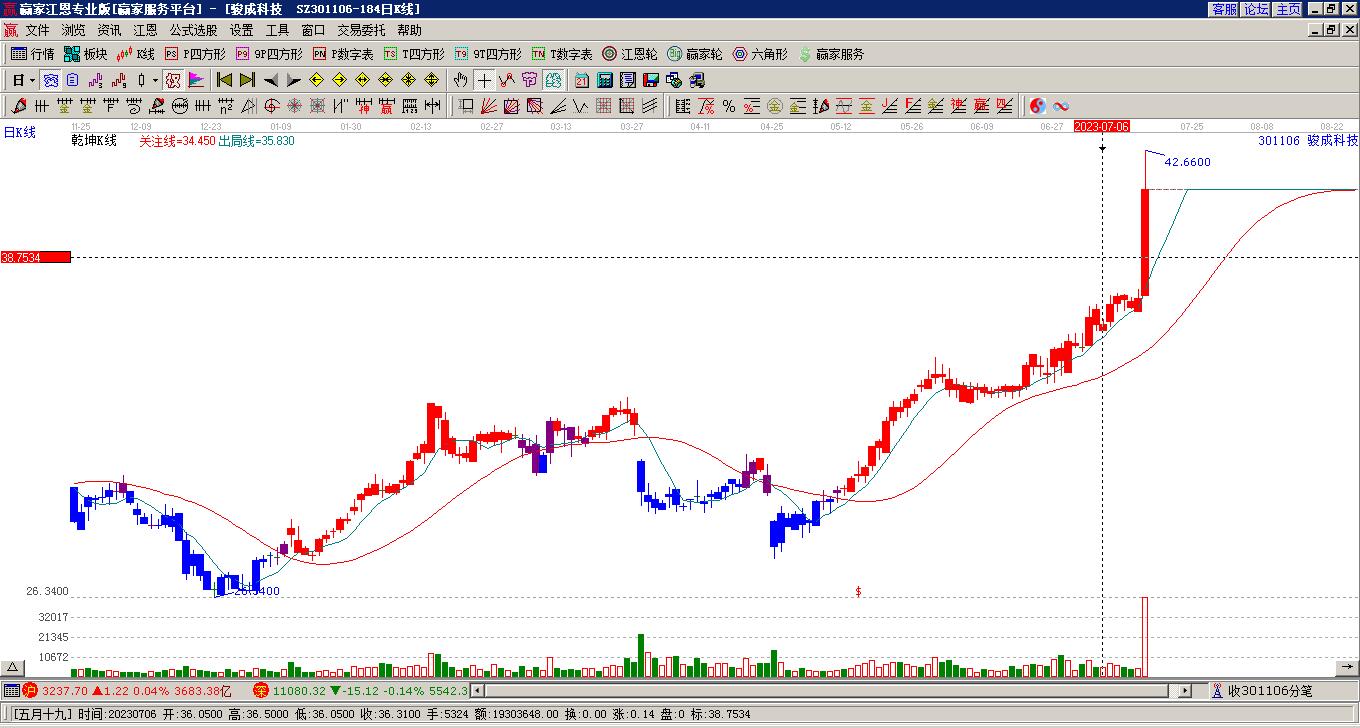1360x728 pixels.
Task: Click the red 神 drawing tool icon
Action: pyautogui.click(x=364, y=106)
